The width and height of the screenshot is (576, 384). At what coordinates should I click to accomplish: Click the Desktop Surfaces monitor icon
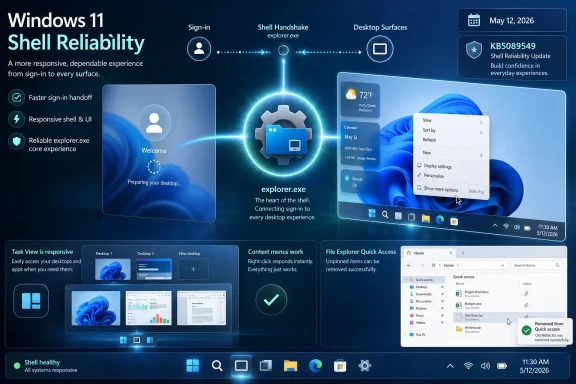tap(380, 49)
